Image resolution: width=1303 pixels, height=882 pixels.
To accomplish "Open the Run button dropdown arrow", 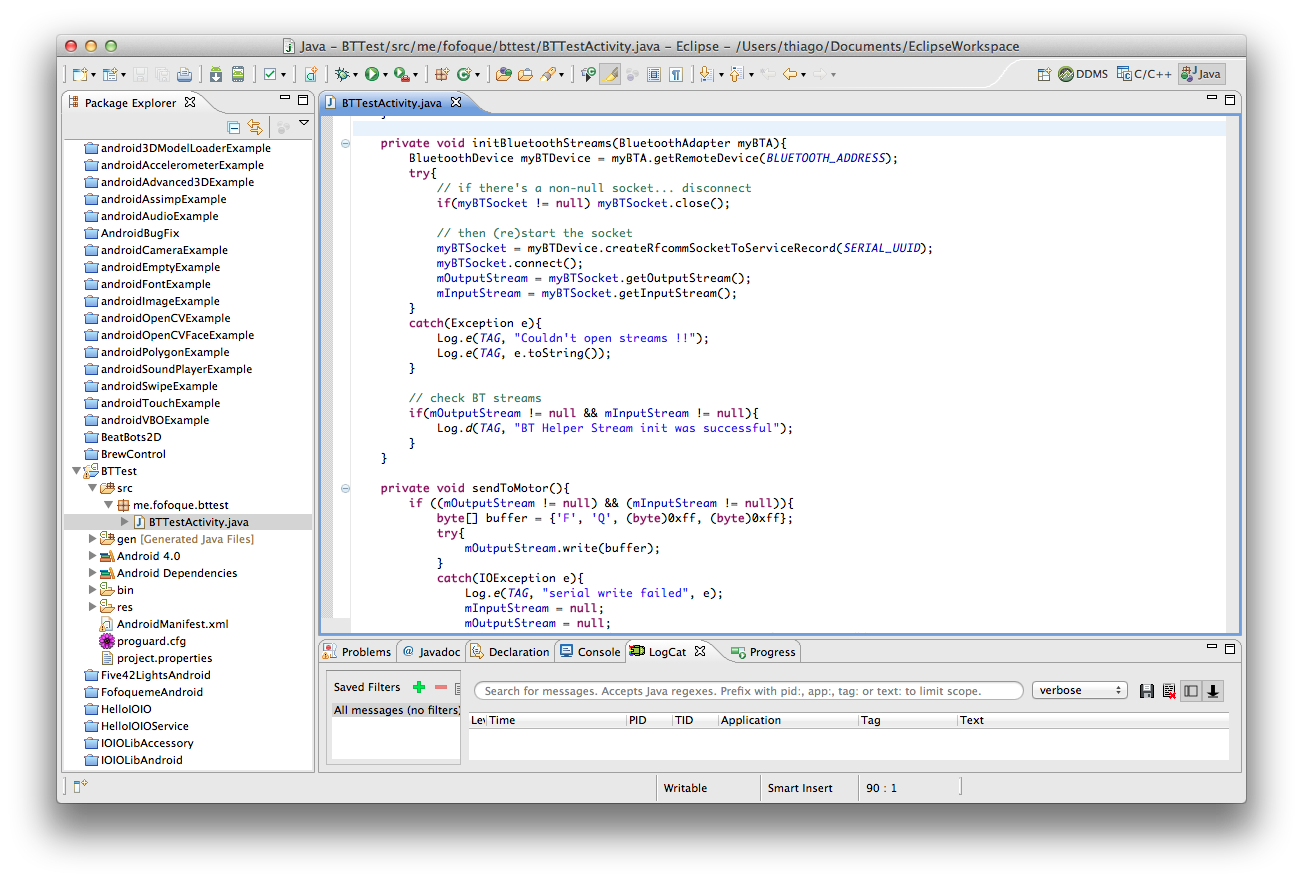I will (x=384, y=75).
